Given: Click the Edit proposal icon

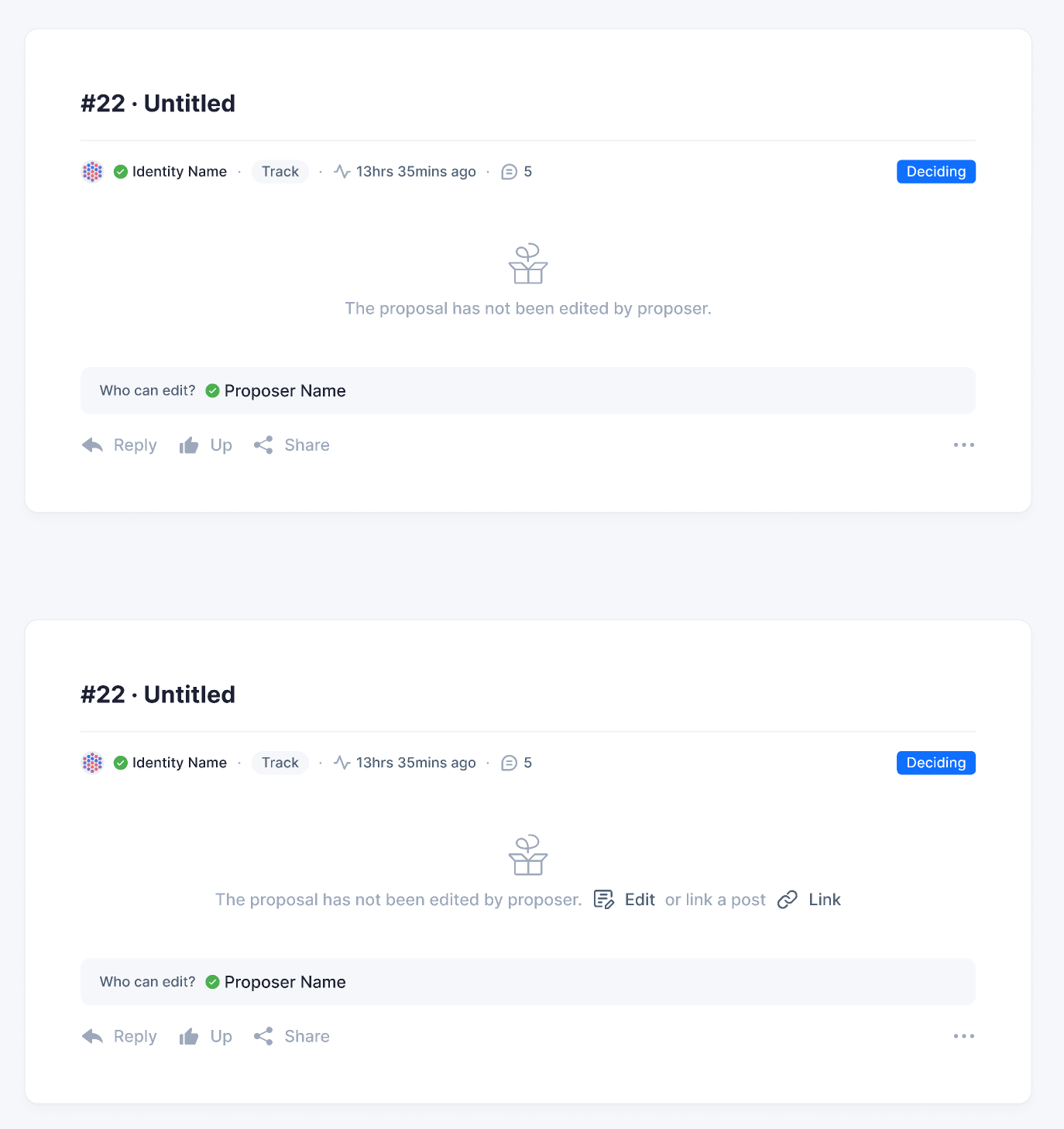Looking at the screenshot, I should coord(603,899).
